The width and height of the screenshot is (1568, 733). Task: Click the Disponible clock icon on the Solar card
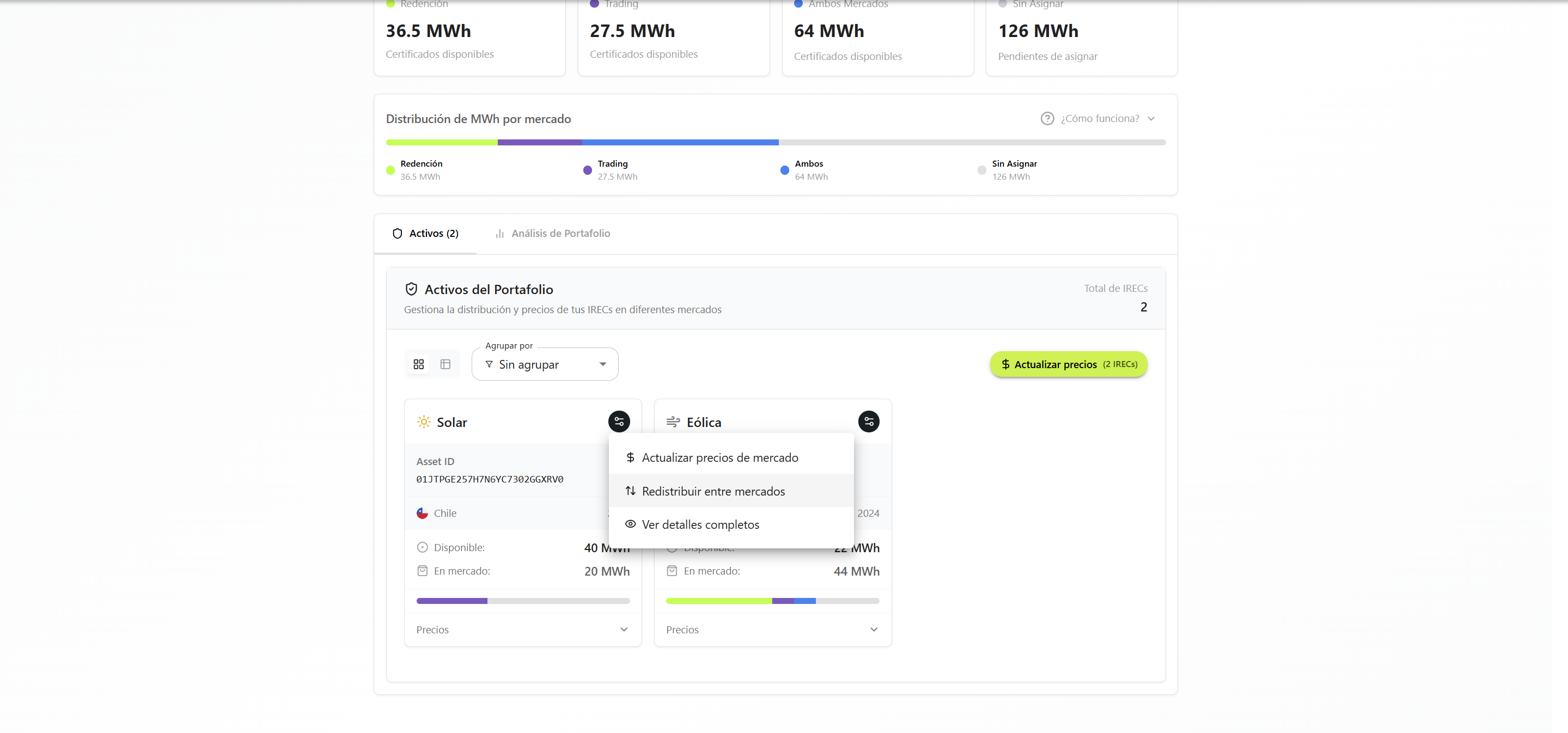pyautogui.click(x=422, y=547)
